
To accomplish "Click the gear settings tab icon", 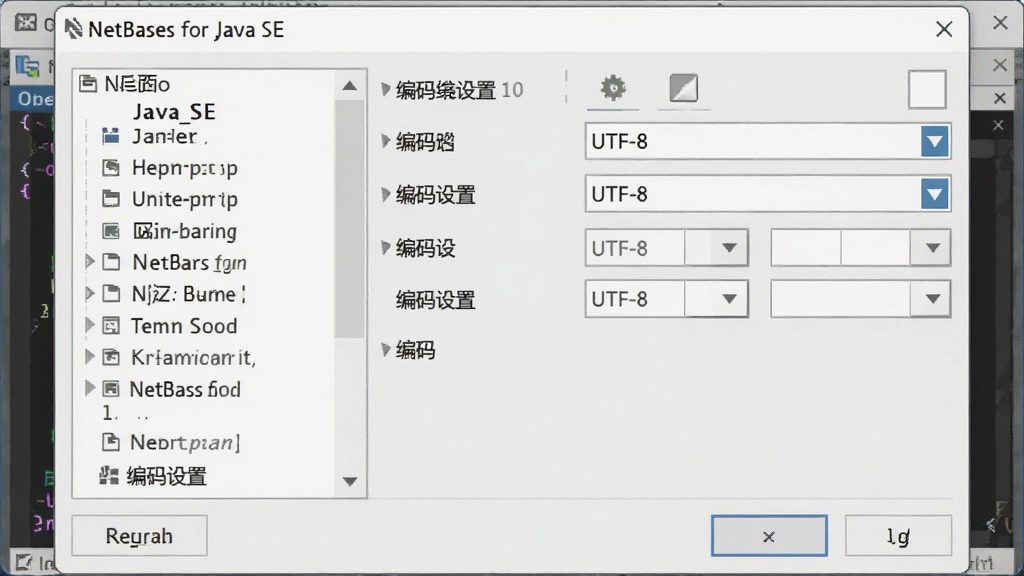I will [613, 88].
